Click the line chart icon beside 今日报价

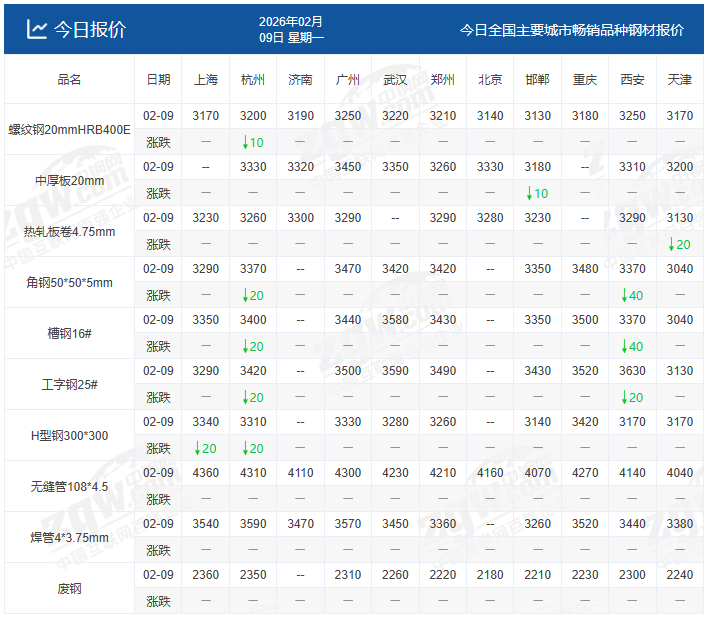click(36, 29)
